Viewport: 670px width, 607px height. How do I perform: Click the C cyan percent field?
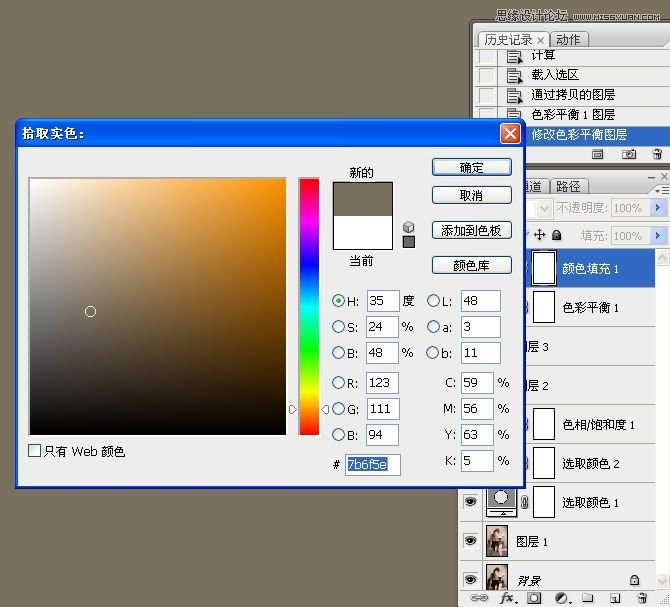point(477,383)
